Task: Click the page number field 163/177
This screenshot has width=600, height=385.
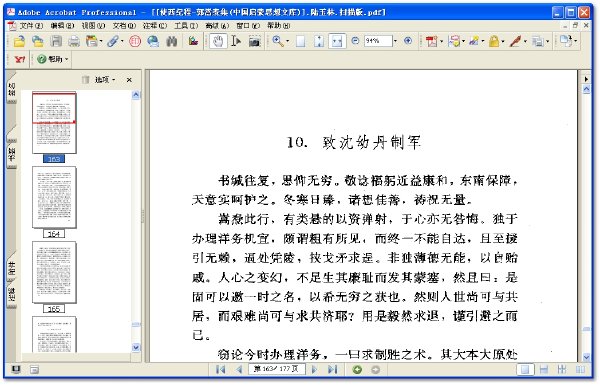Action: [x=276, y=369]
